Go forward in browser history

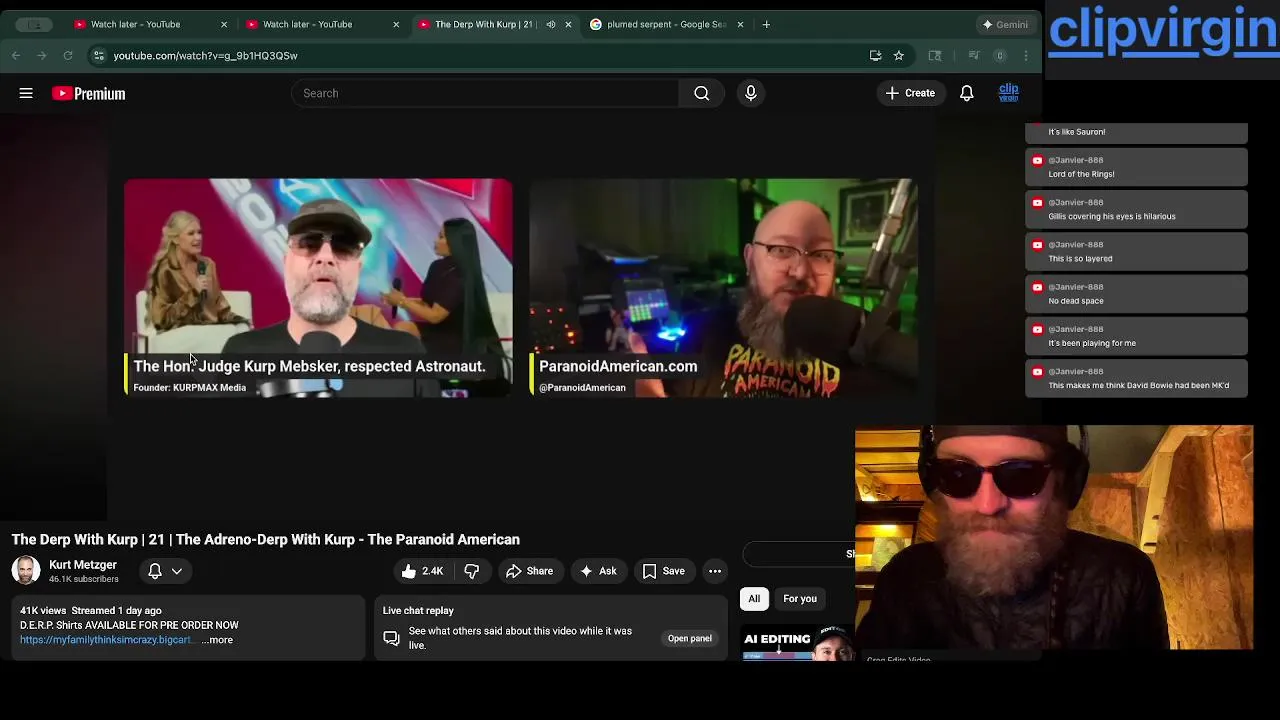pos(41,56)
